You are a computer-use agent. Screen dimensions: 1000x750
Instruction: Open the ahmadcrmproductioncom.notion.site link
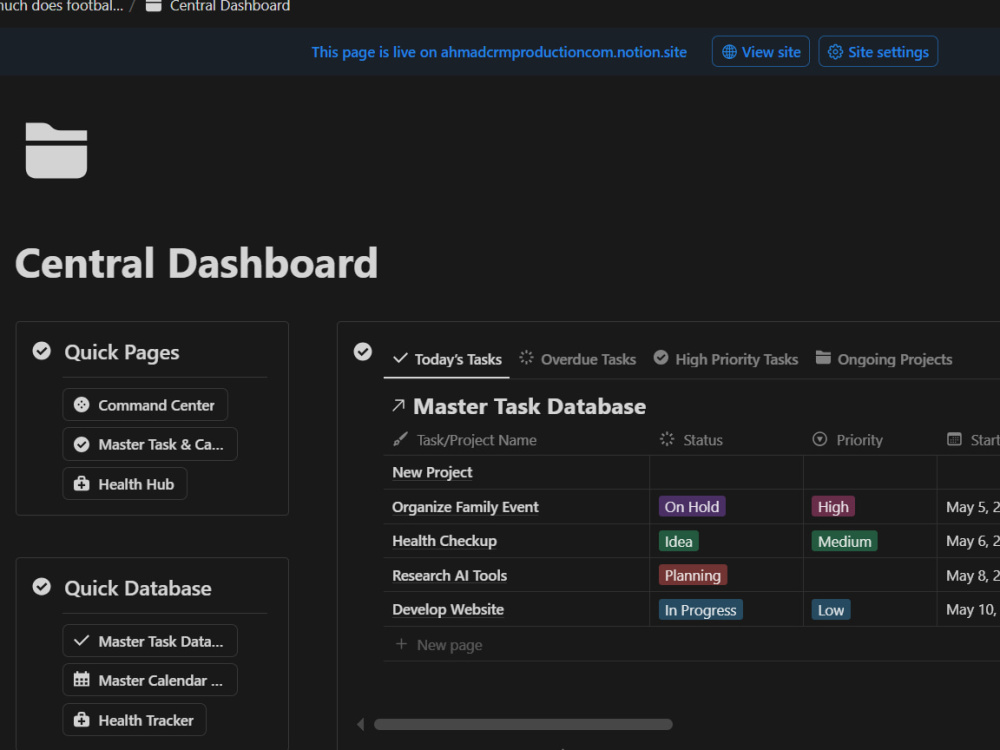[564, 52]
